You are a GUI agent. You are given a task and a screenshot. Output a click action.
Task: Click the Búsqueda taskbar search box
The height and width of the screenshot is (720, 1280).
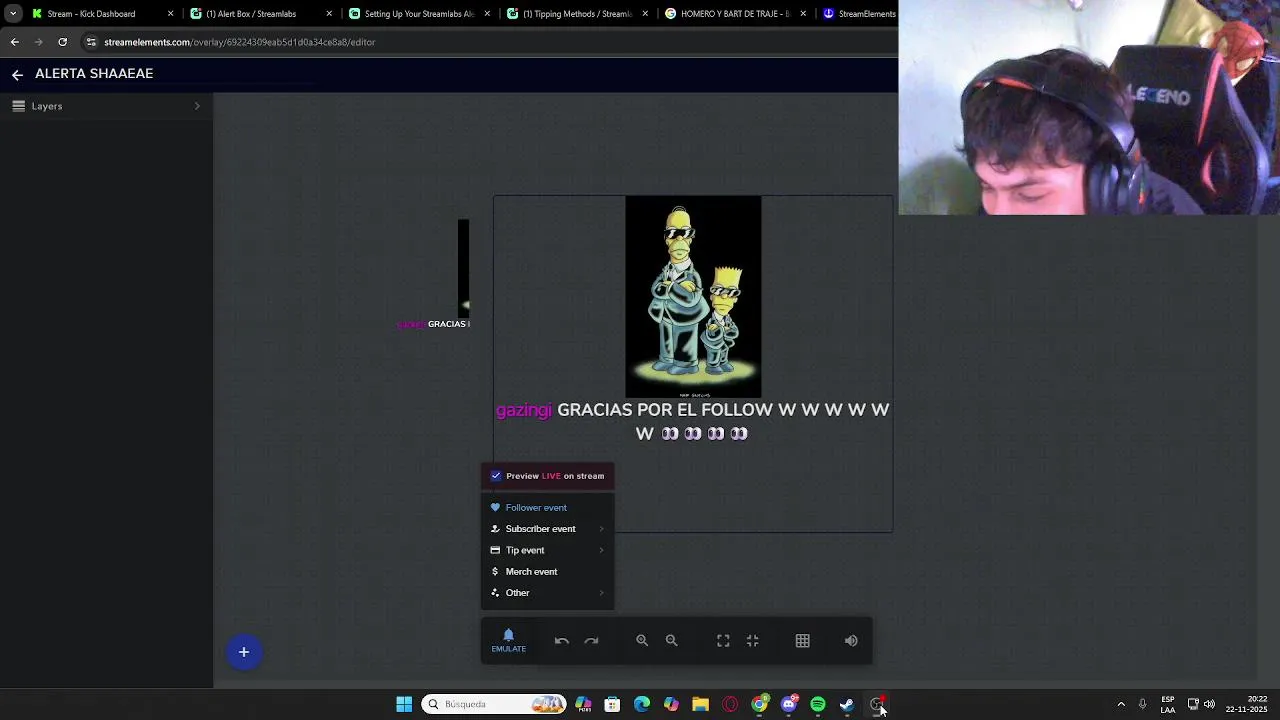click(494, 704)
